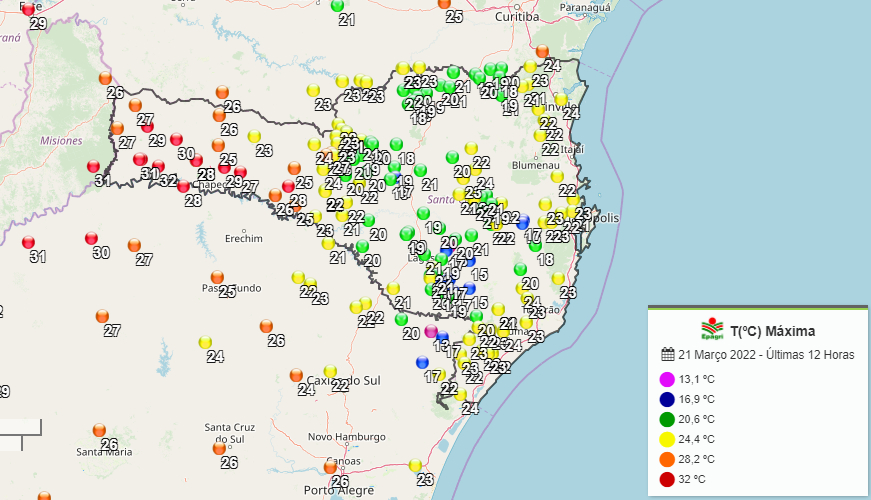871x500 pixels.
Task: Click the Novo Hamburgo city label
Action: click(x=347, y=437)
